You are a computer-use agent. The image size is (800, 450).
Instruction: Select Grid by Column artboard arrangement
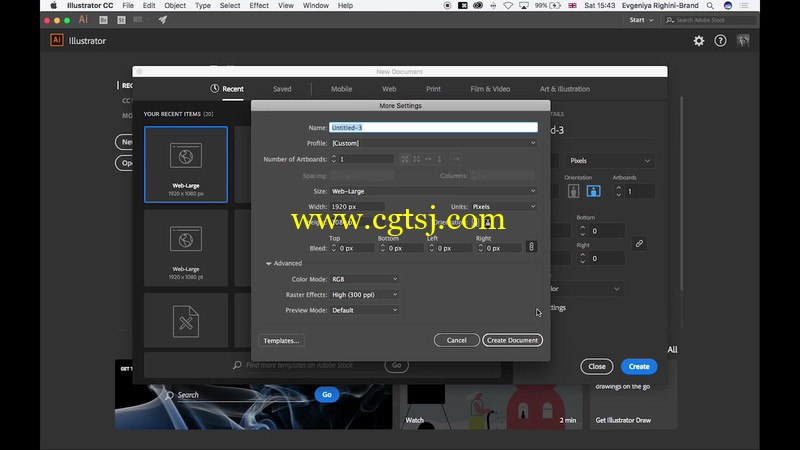tap(417, 159)
